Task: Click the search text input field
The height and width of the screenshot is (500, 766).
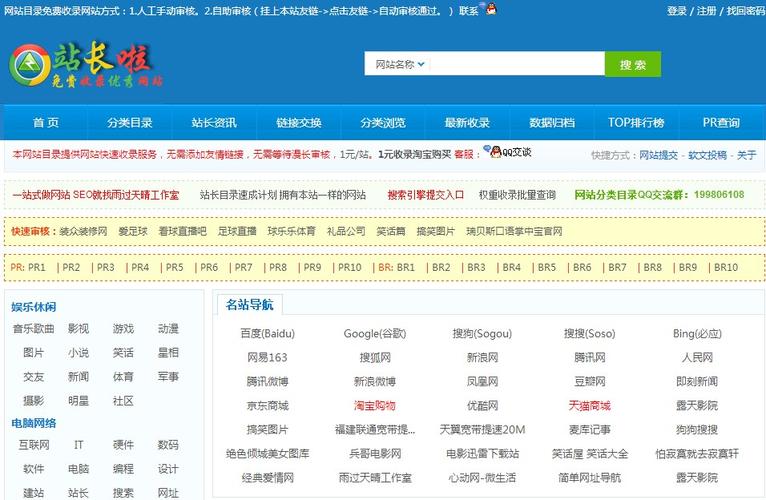Action: 517,64
